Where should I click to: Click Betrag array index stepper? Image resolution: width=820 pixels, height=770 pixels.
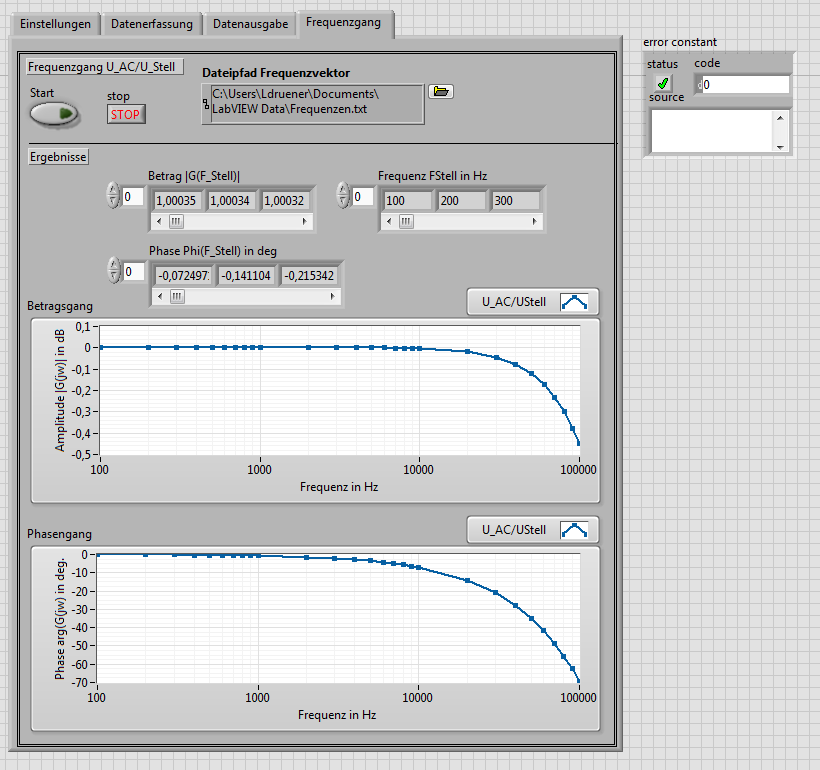coord(113,196)
